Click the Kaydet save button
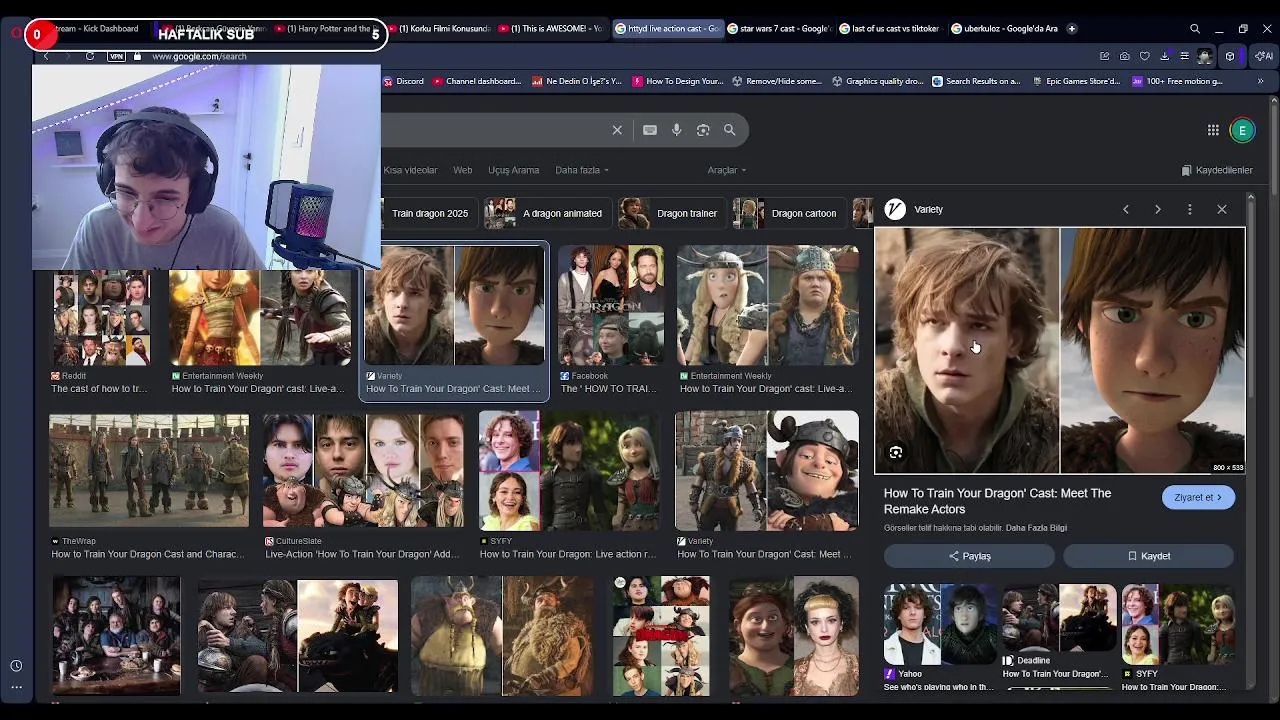This screenshot has width=1280, height=720. point(1148,556)
